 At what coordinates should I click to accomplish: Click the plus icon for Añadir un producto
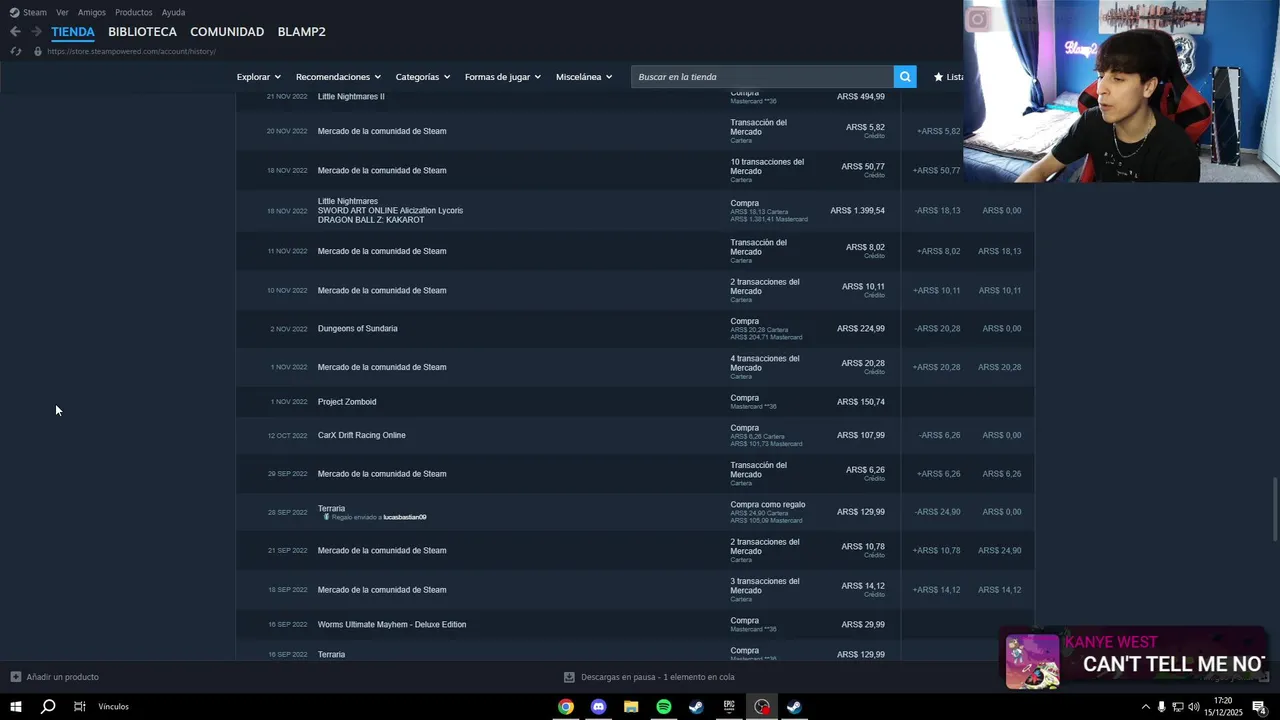[x=15, y=677]
